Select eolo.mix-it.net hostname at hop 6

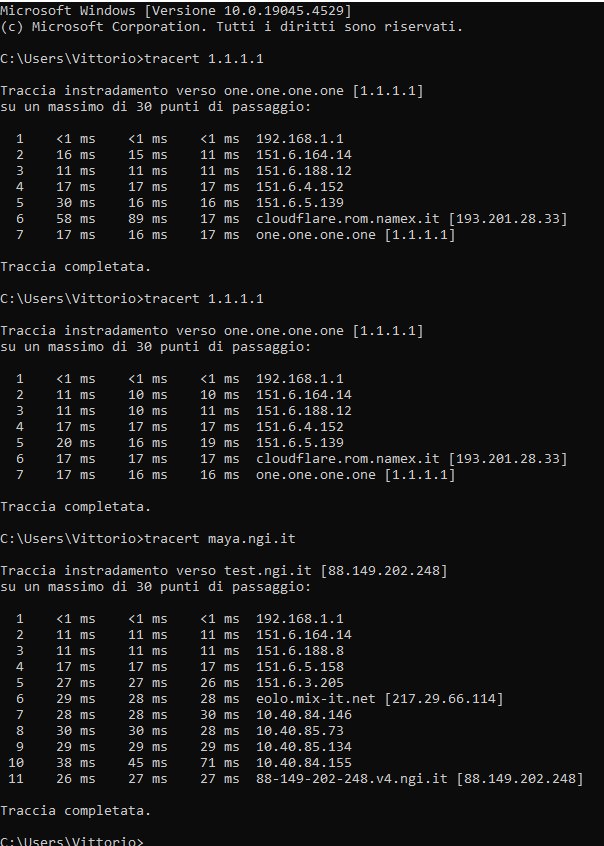[315, 699]
